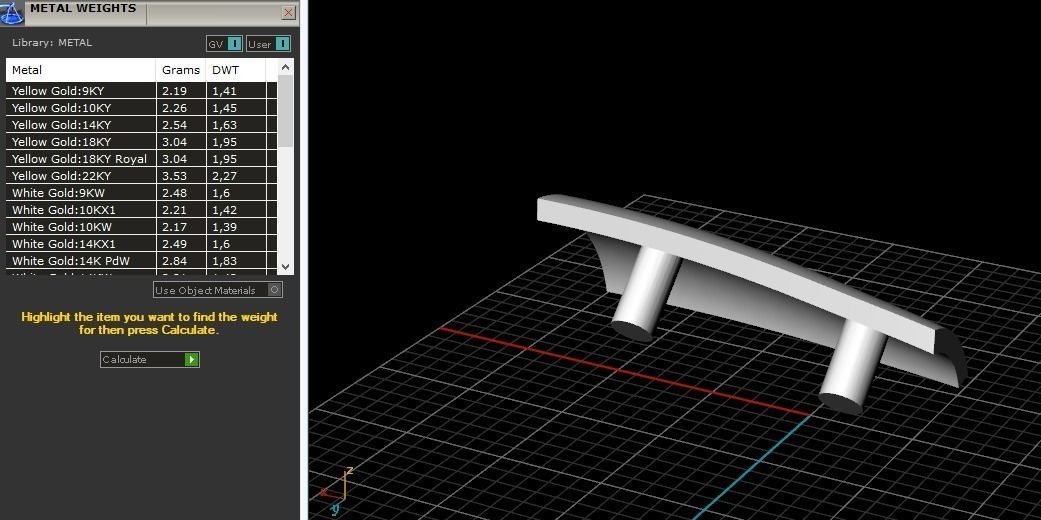
Task: Click the 1,63 DWT value for 14KY
Action: coord(224,125)
